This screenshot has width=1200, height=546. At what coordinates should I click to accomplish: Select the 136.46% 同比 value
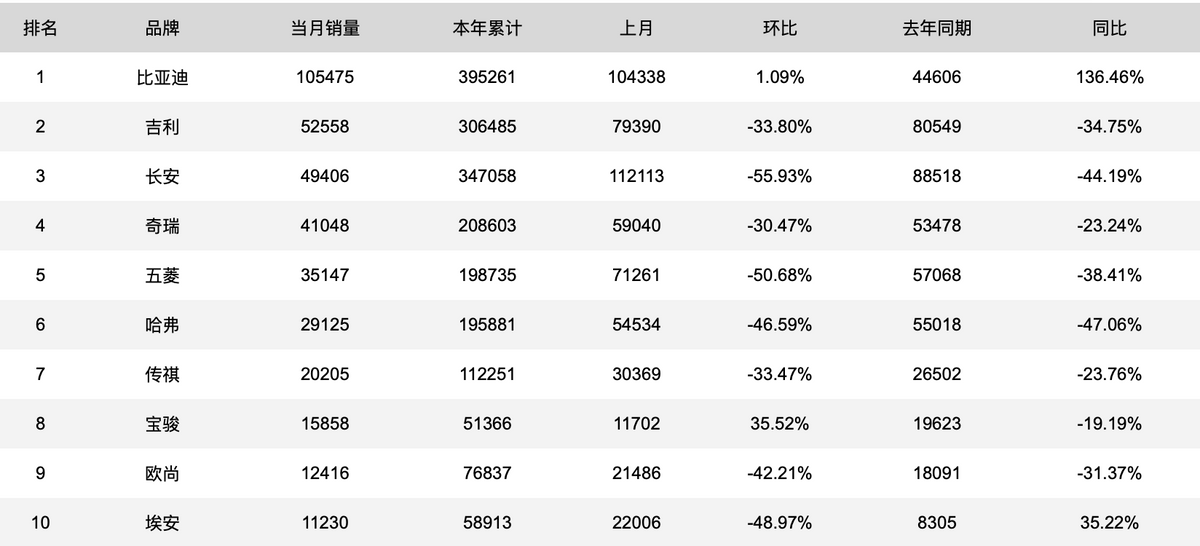pos(1110,77)
